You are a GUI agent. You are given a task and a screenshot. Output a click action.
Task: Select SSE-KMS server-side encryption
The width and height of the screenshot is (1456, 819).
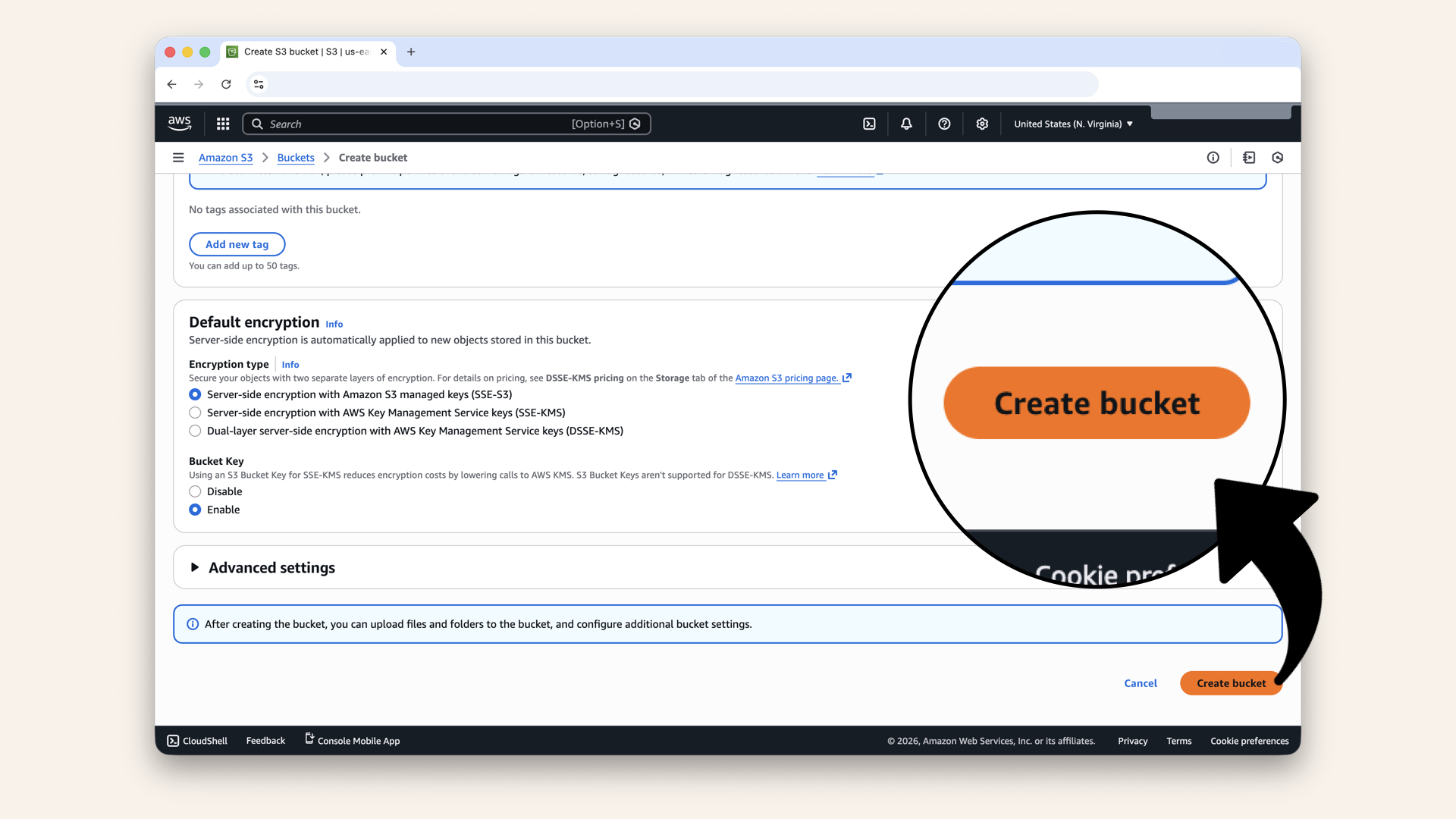[195, 413]
